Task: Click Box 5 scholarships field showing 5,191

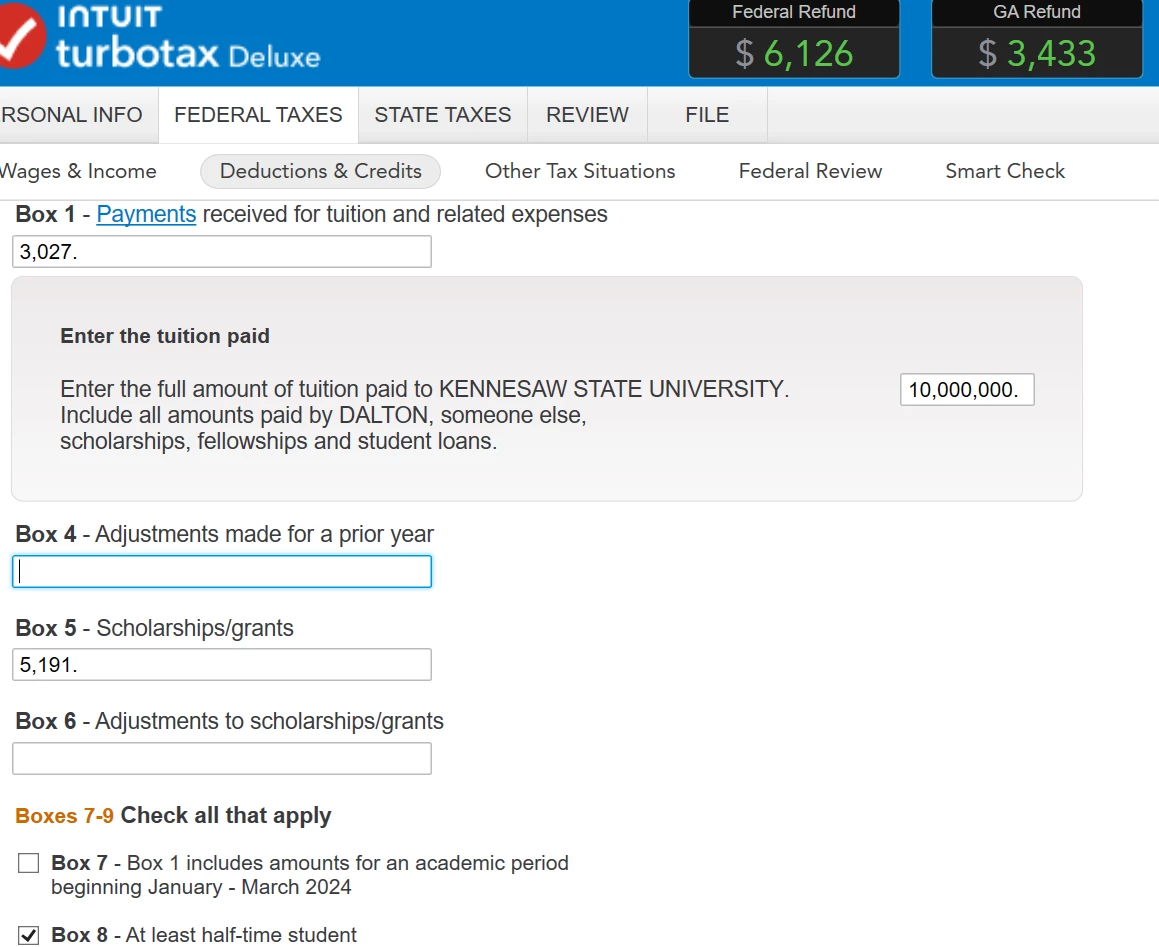Action: click(x=222, y=665)
